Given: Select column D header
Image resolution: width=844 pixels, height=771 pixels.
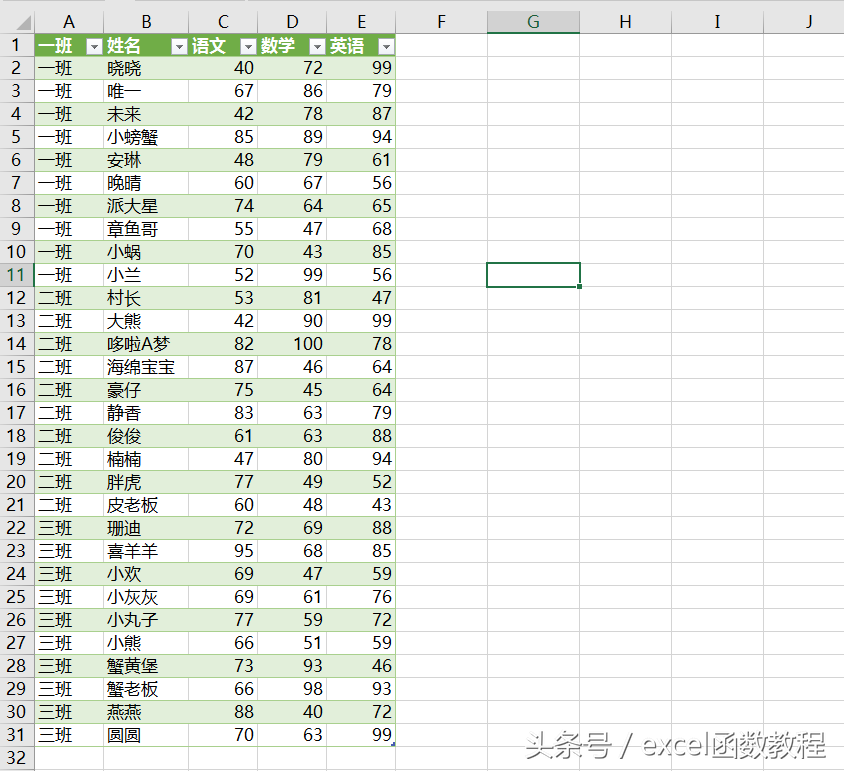Looking at the screenshot, I should (x=292, y=22).
